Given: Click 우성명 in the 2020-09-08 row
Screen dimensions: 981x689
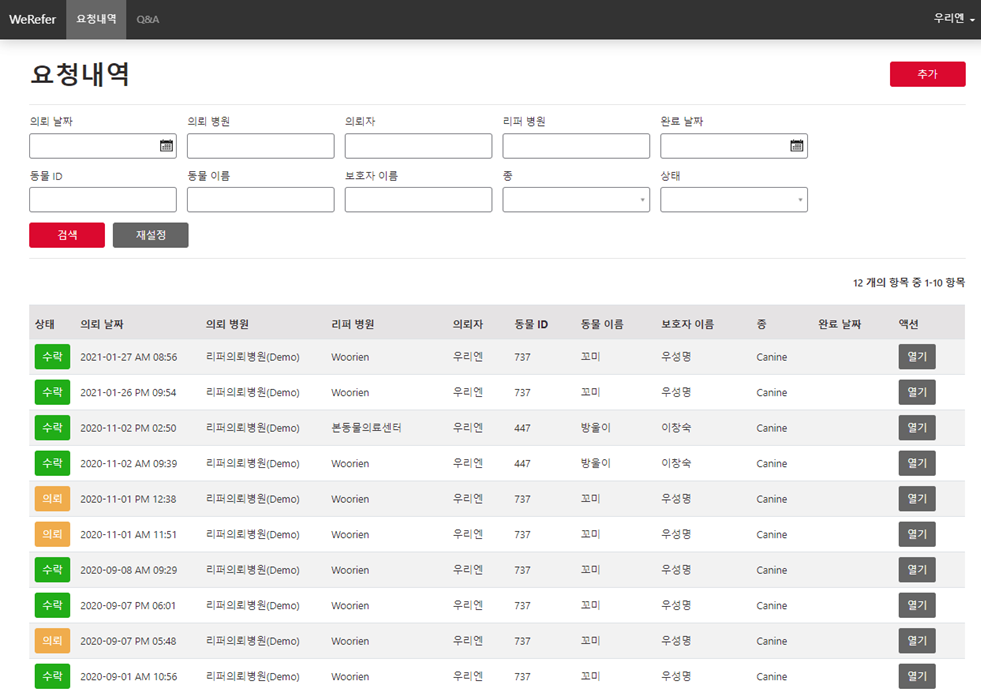Looking at the screenshot, I should pyautogui.click(x=676, y=569).
